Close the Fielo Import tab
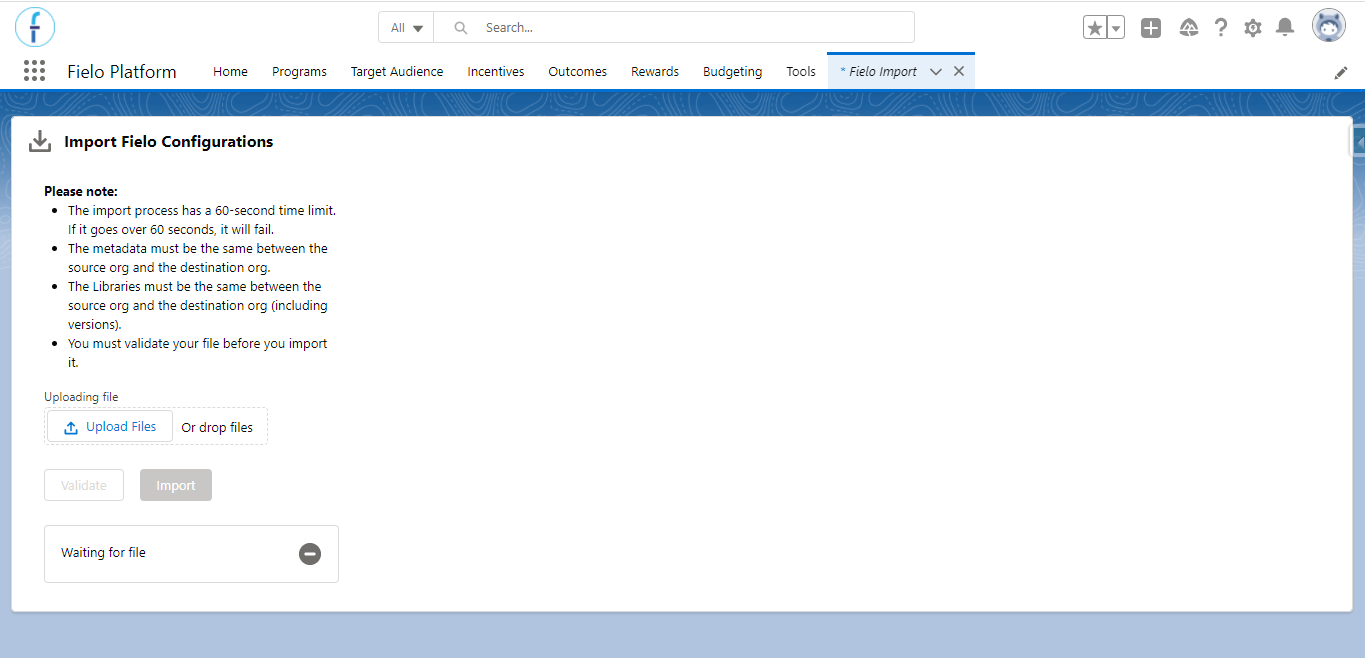Screen dimensions: 1365x658 point(959,71)
